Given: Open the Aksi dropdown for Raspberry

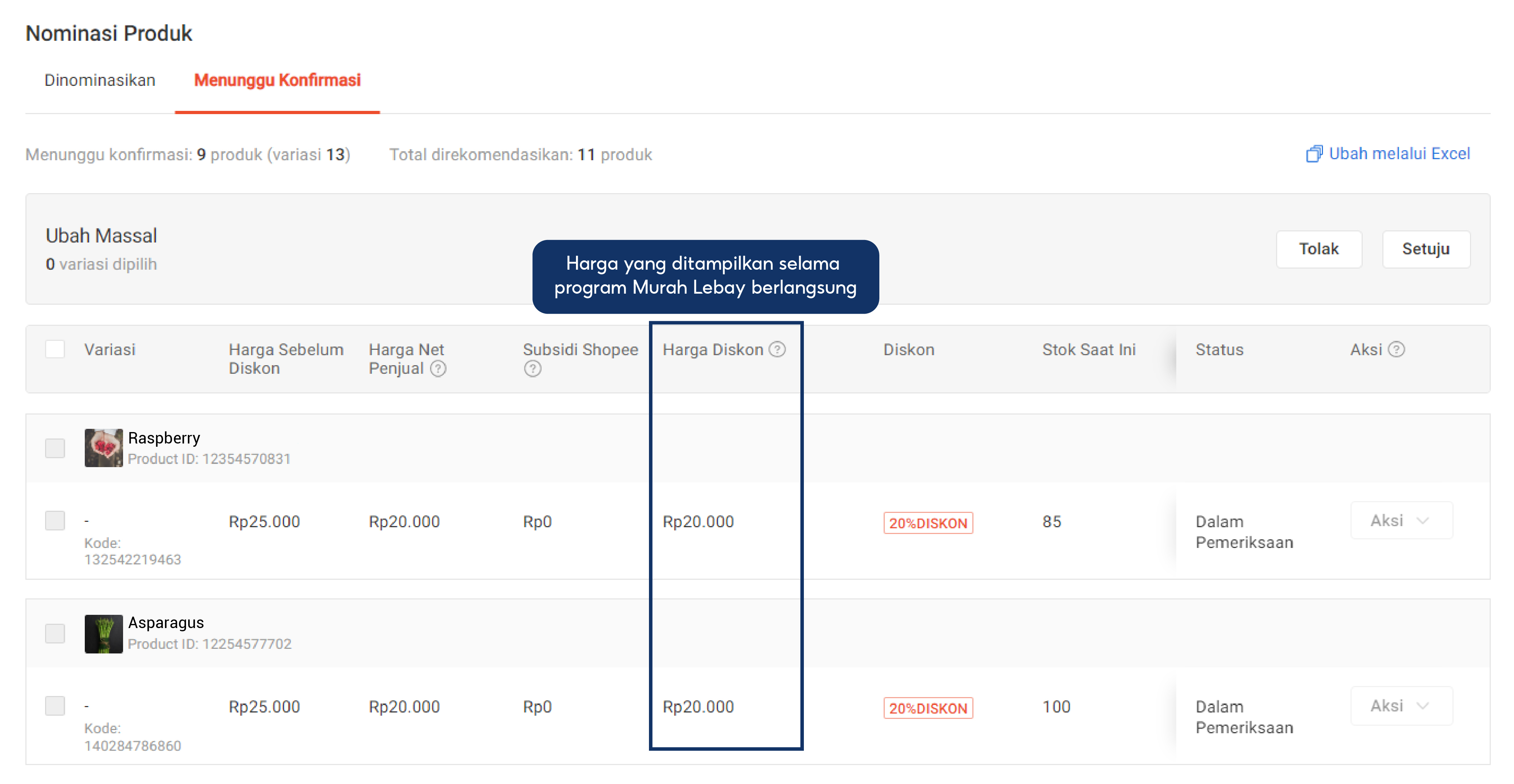Looking at the screenshot, I should [1401, 521].
